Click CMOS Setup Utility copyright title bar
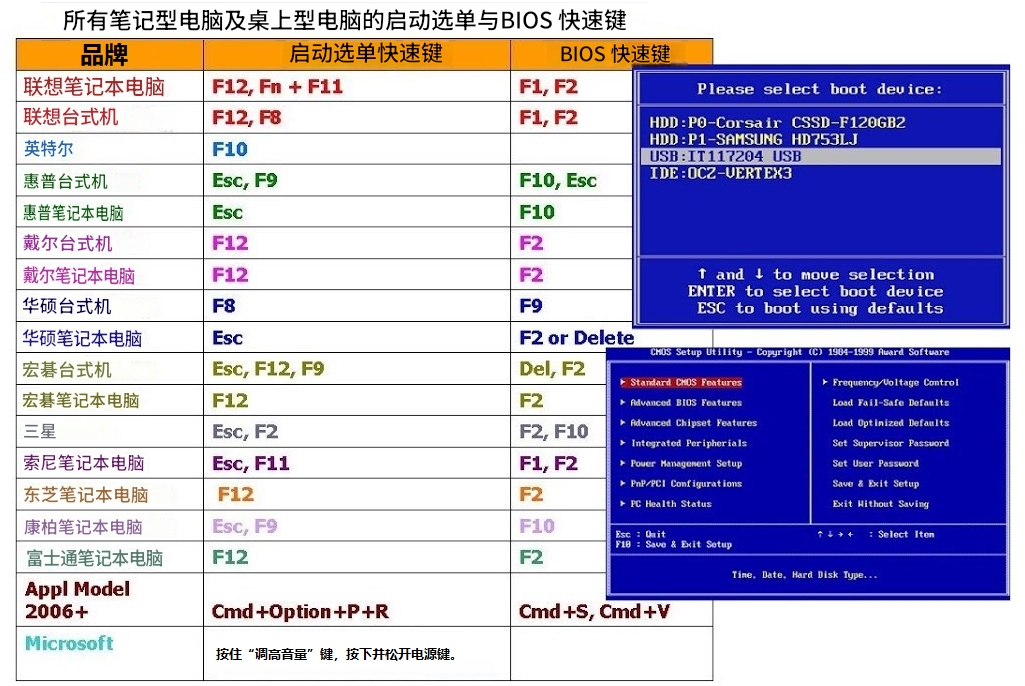Image resolution: width=1025 pixels, height=686 pixels. [799, 352]
